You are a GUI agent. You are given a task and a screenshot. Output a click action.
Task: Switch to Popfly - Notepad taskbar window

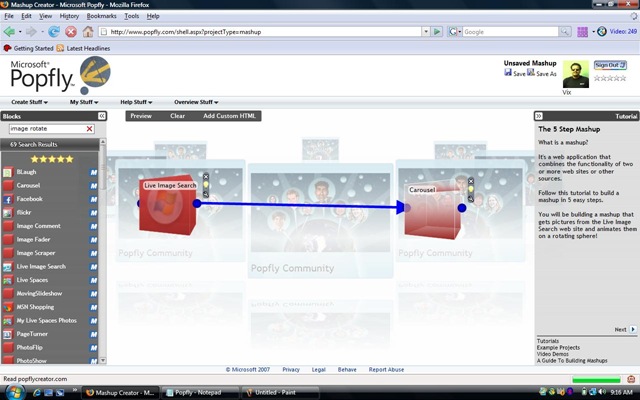click(199, 393)
